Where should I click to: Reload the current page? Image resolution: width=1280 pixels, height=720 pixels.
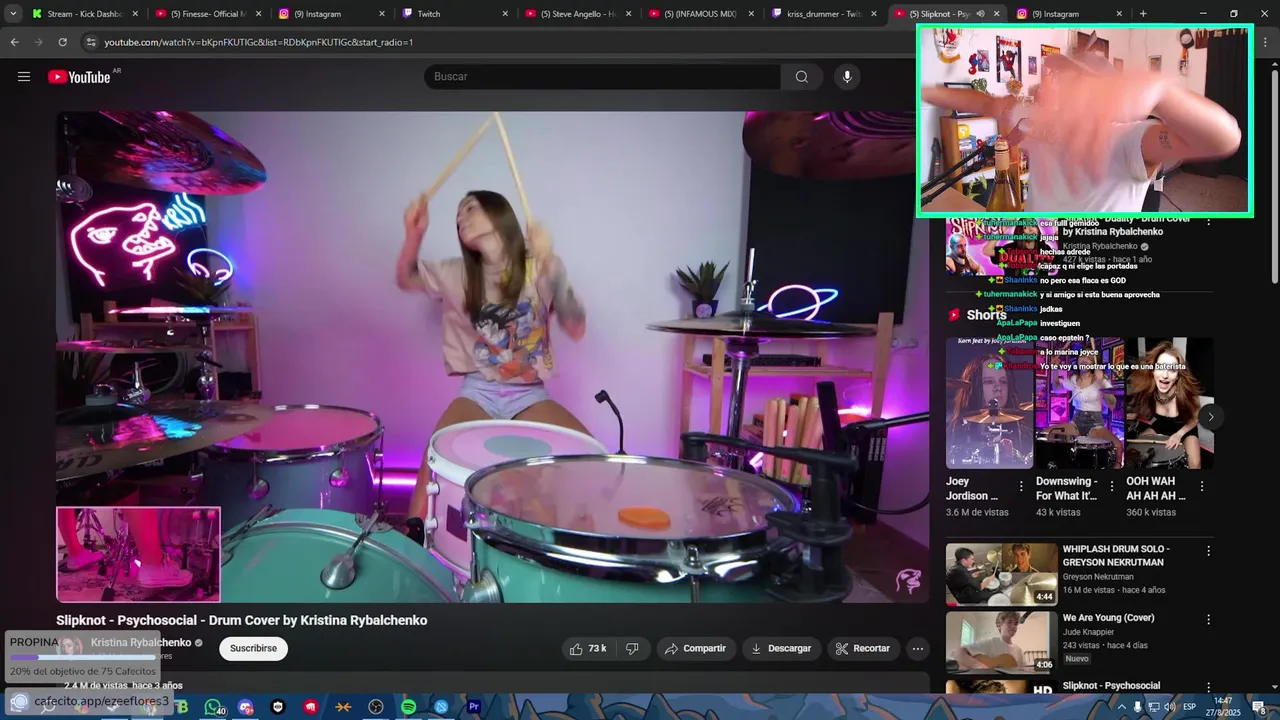point(62,42)
